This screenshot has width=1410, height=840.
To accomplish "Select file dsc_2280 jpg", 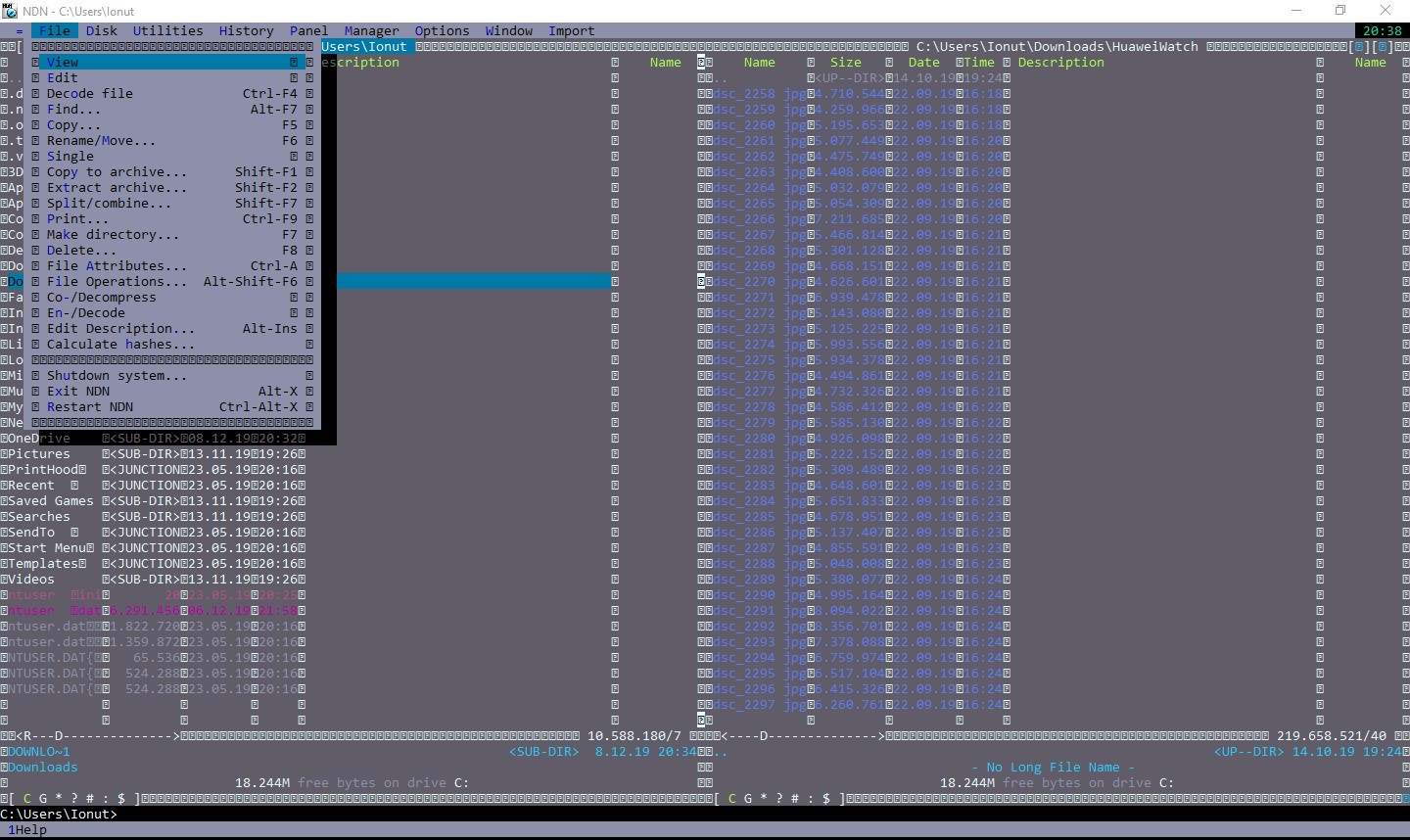I will 760,438.
